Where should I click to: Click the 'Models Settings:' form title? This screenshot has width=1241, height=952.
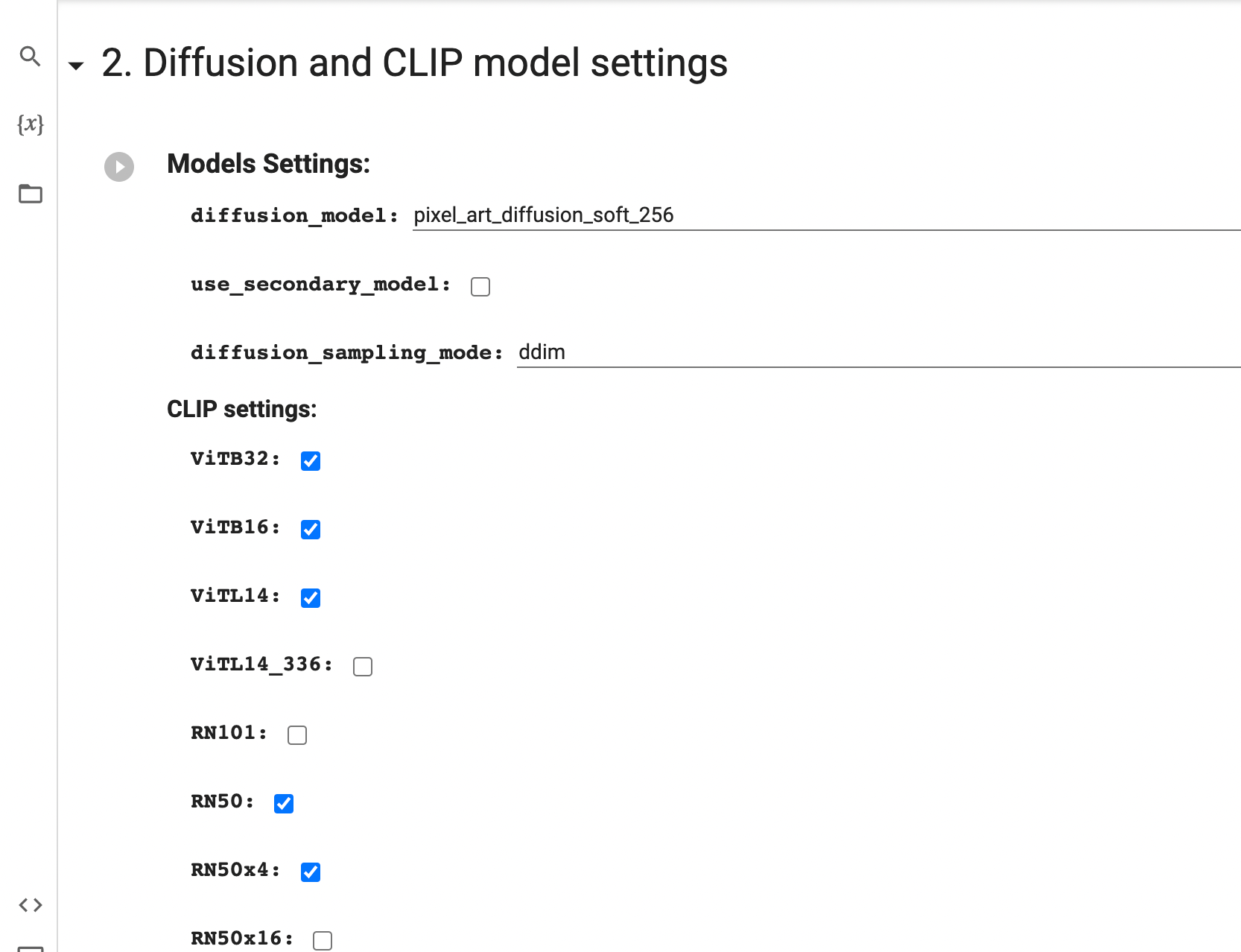pos(268,164)
